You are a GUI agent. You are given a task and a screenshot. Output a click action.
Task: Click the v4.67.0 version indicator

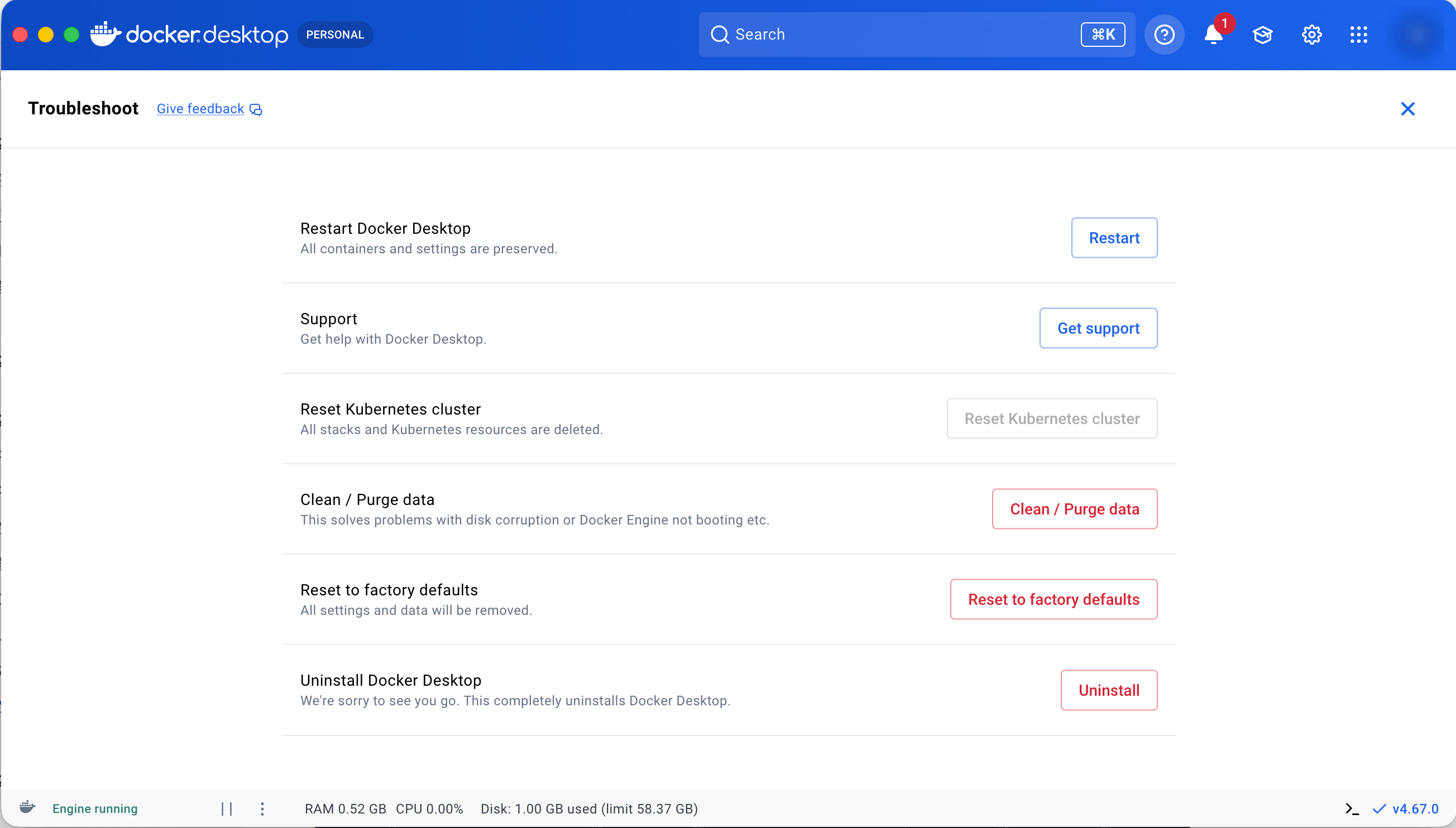coord(1415,808)
